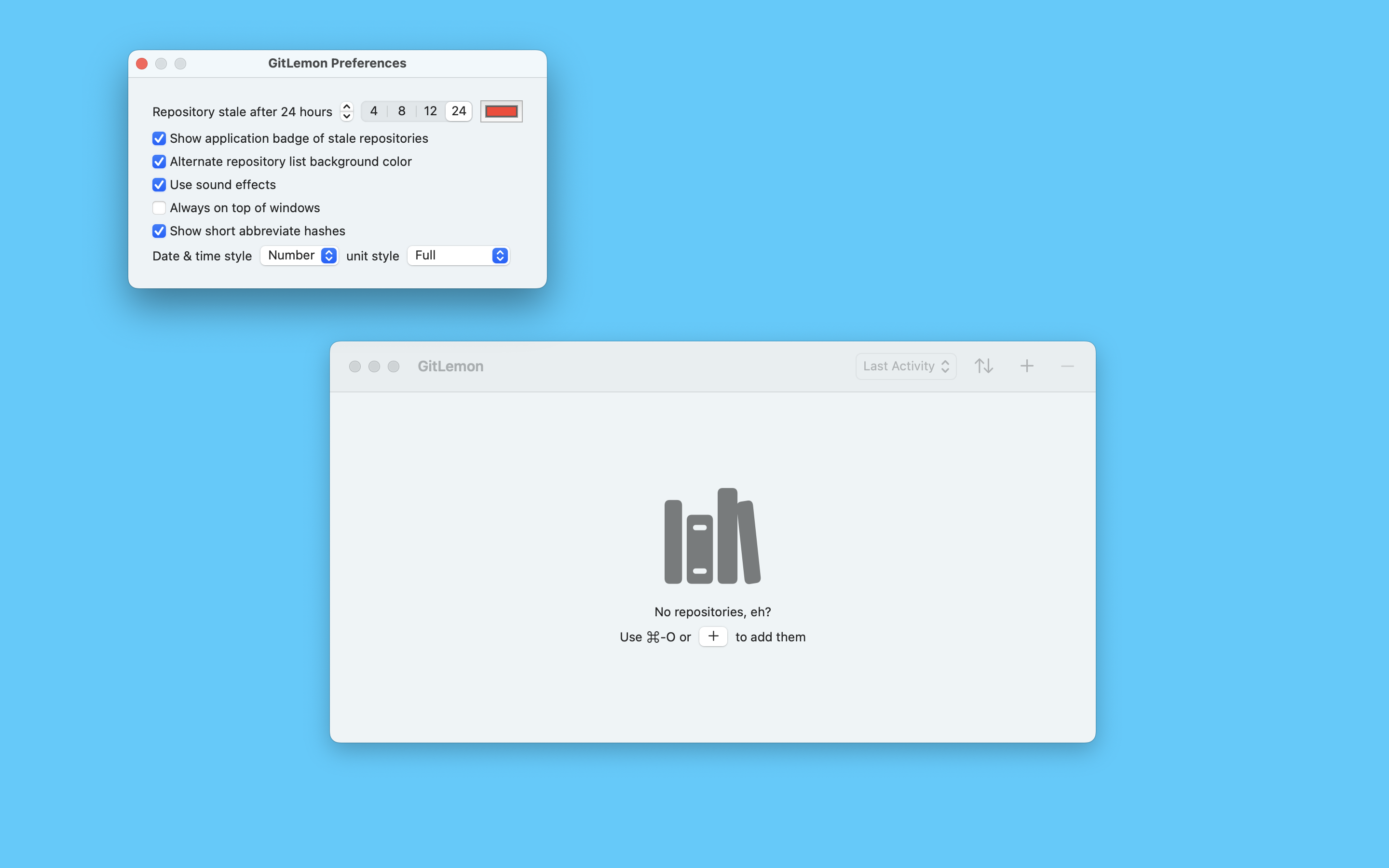Select the 12 hours segment
The width and height of the screenshot is (1389, 868).
tap(431, 111)
